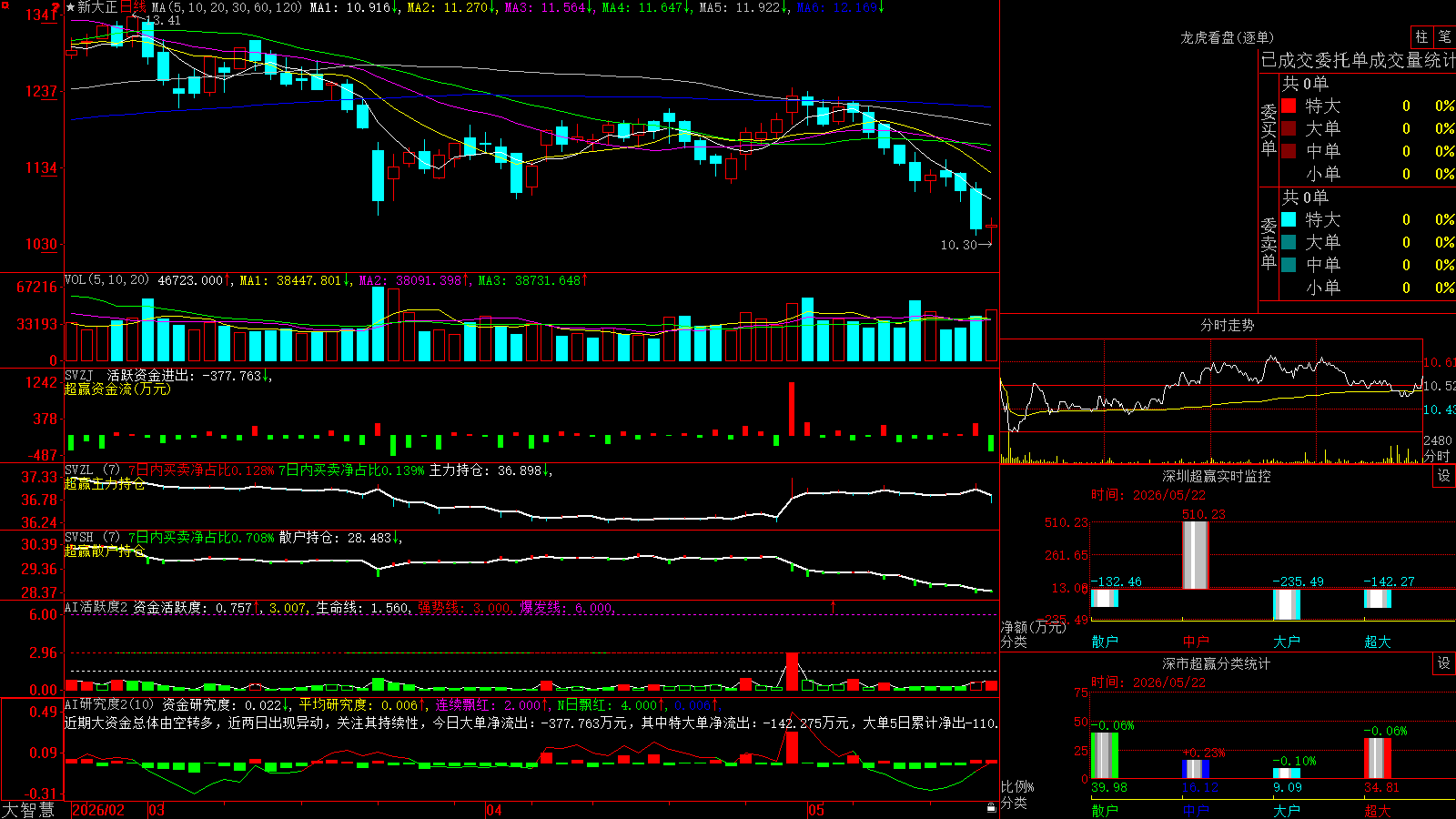Click the 新大正 stock name
Viewport: 1456px width, 819px height.
pos(97,7)
